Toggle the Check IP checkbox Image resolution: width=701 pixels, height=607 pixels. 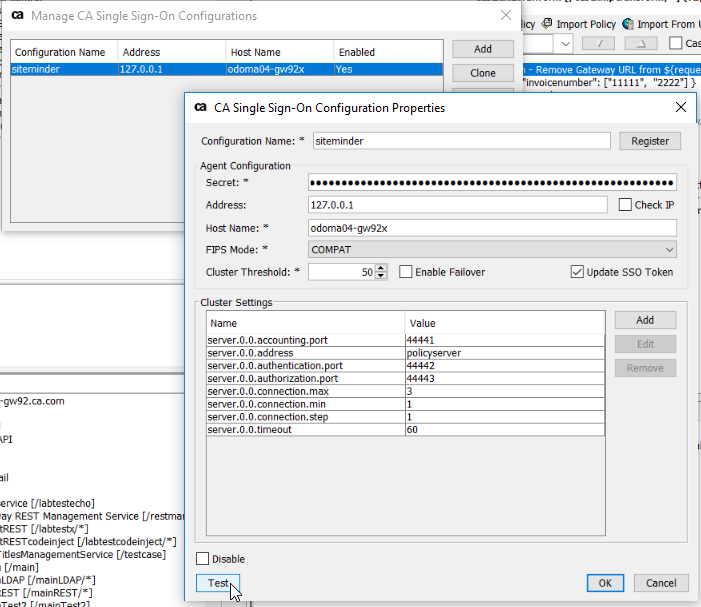click(625, 205)
